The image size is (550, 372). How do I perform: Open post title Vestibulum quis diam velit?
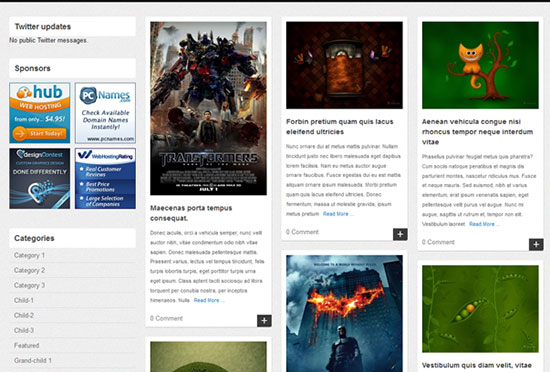click(477, 365)
